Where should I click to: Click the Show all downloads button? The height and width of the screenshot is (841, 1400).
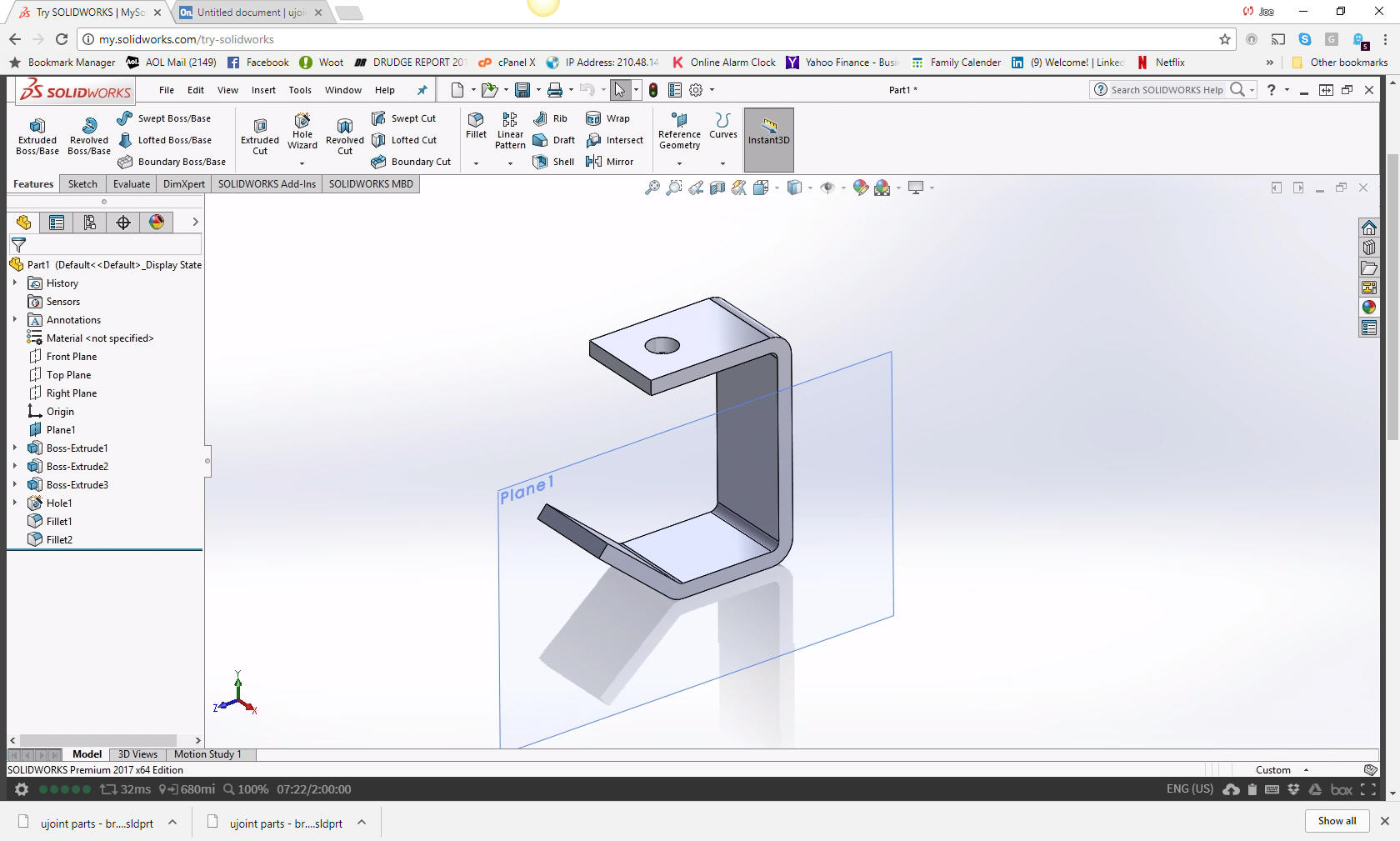pos(1337,821)
